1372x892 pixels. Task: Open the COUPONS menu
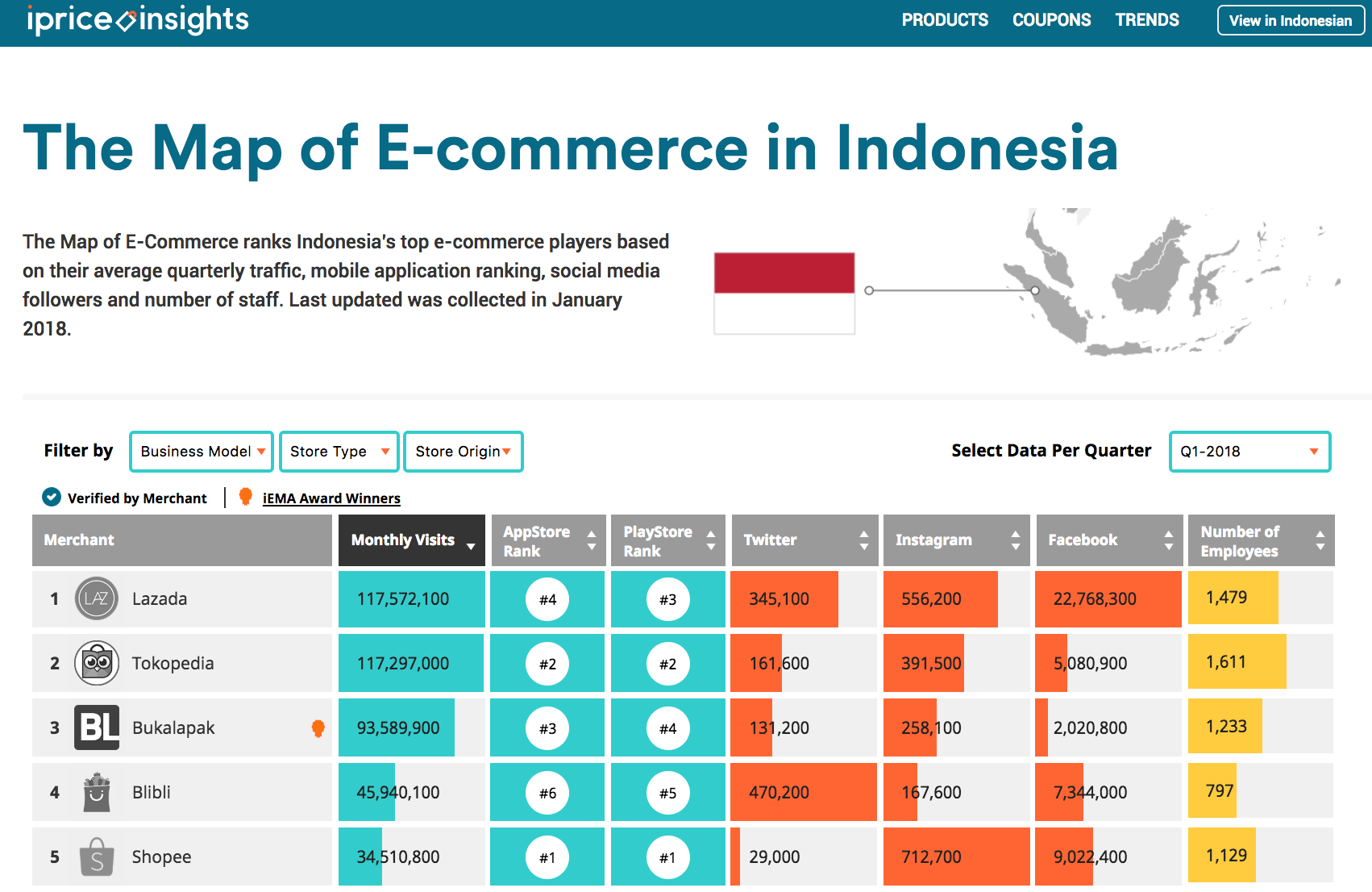1052,20
